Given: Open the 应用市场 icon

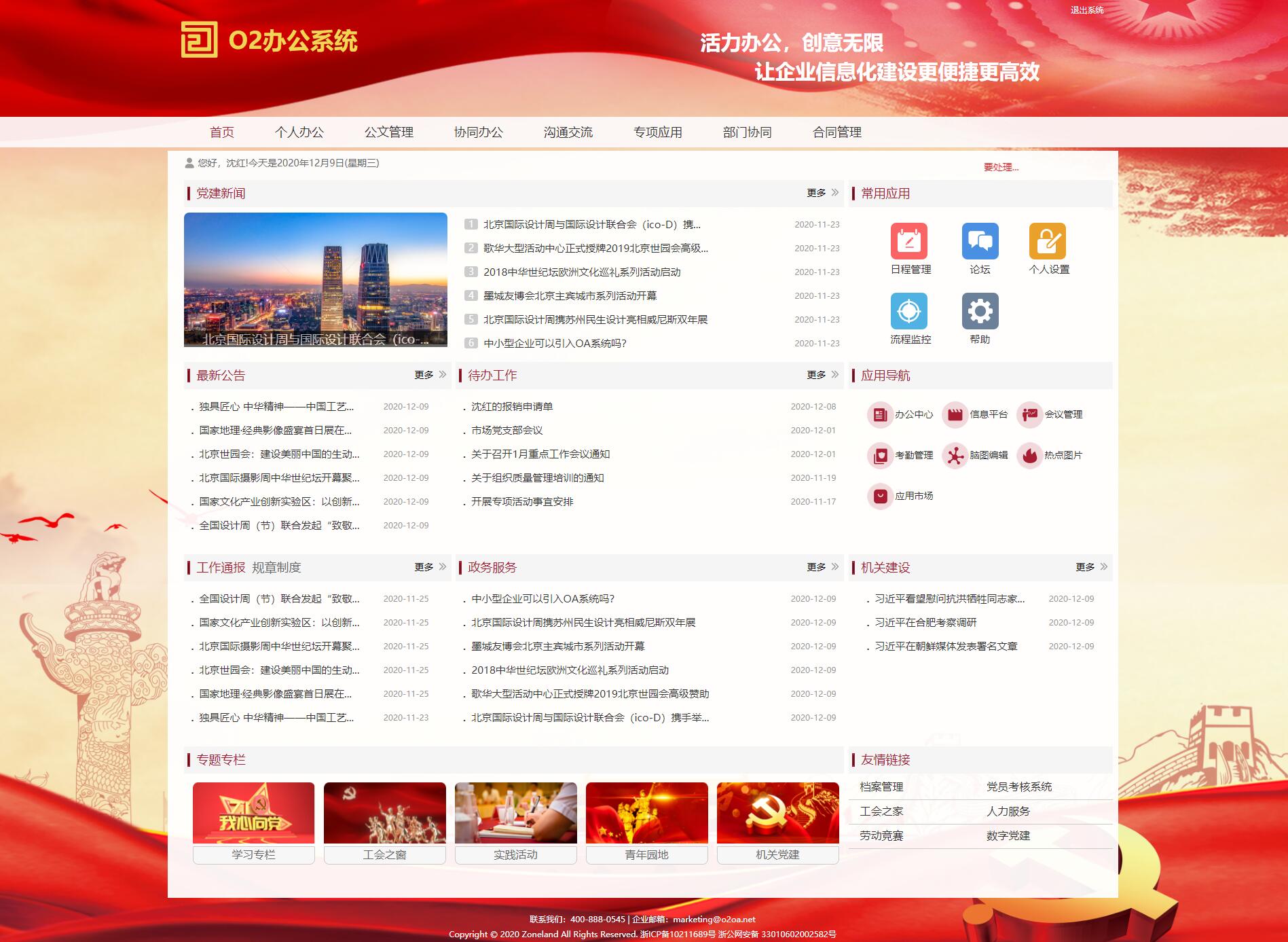Looking at the screenshot, I should pyautogui.click(x=880, y=496).
